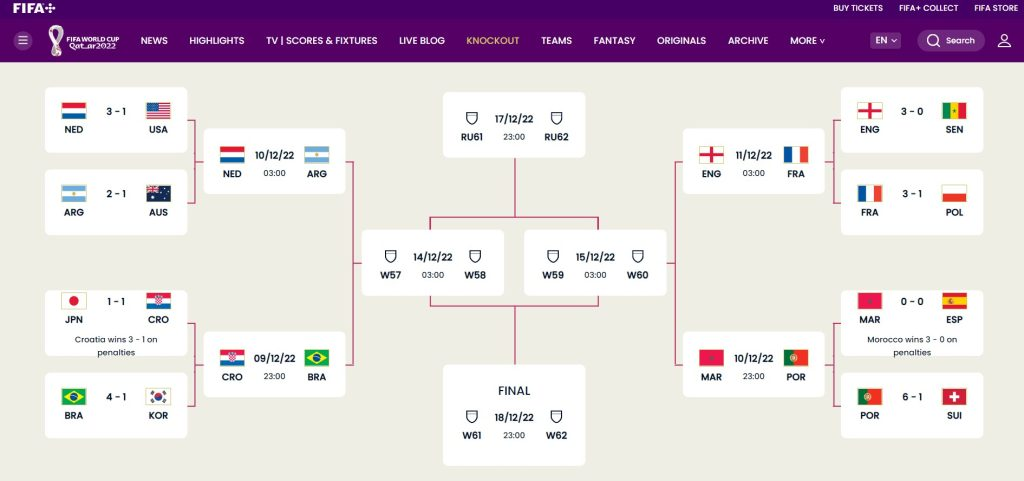The width and height of the screenshot is (1024, 481).
Task: Click the Search button
Action: pos(951,41)
